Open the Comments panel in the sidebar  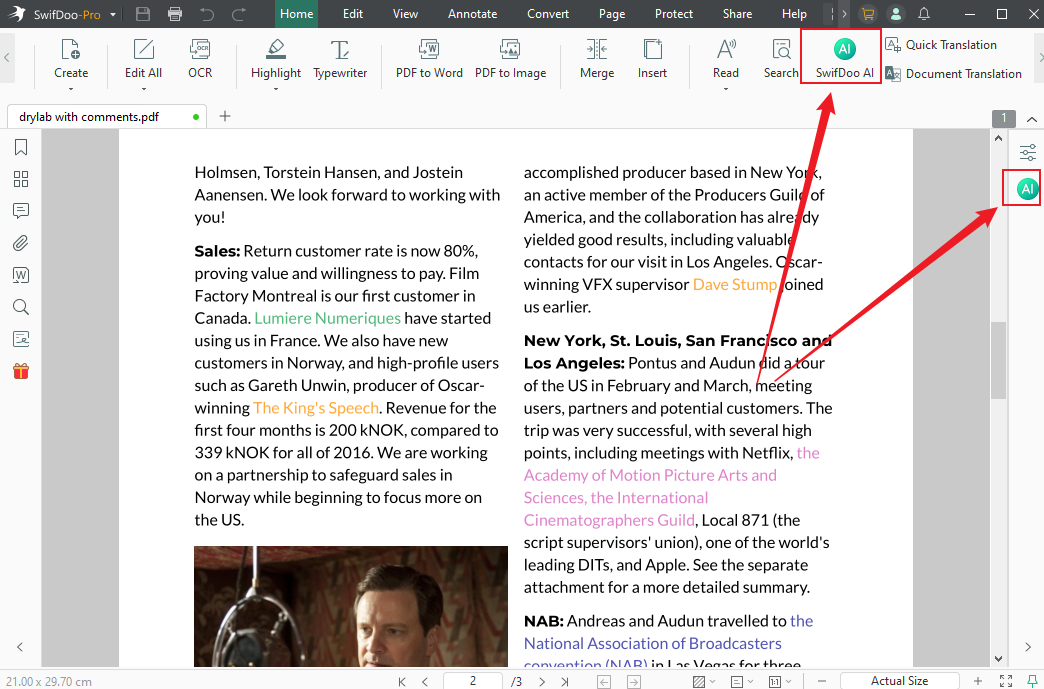click(21, 211)
